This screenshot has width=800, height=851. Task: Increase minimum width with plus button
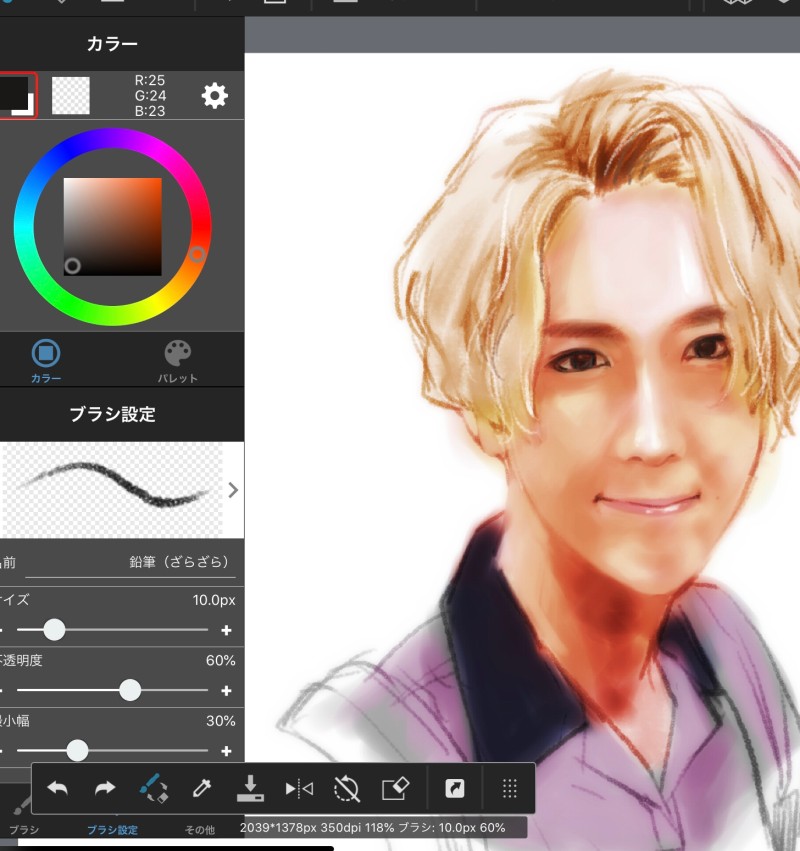point(226,751)
